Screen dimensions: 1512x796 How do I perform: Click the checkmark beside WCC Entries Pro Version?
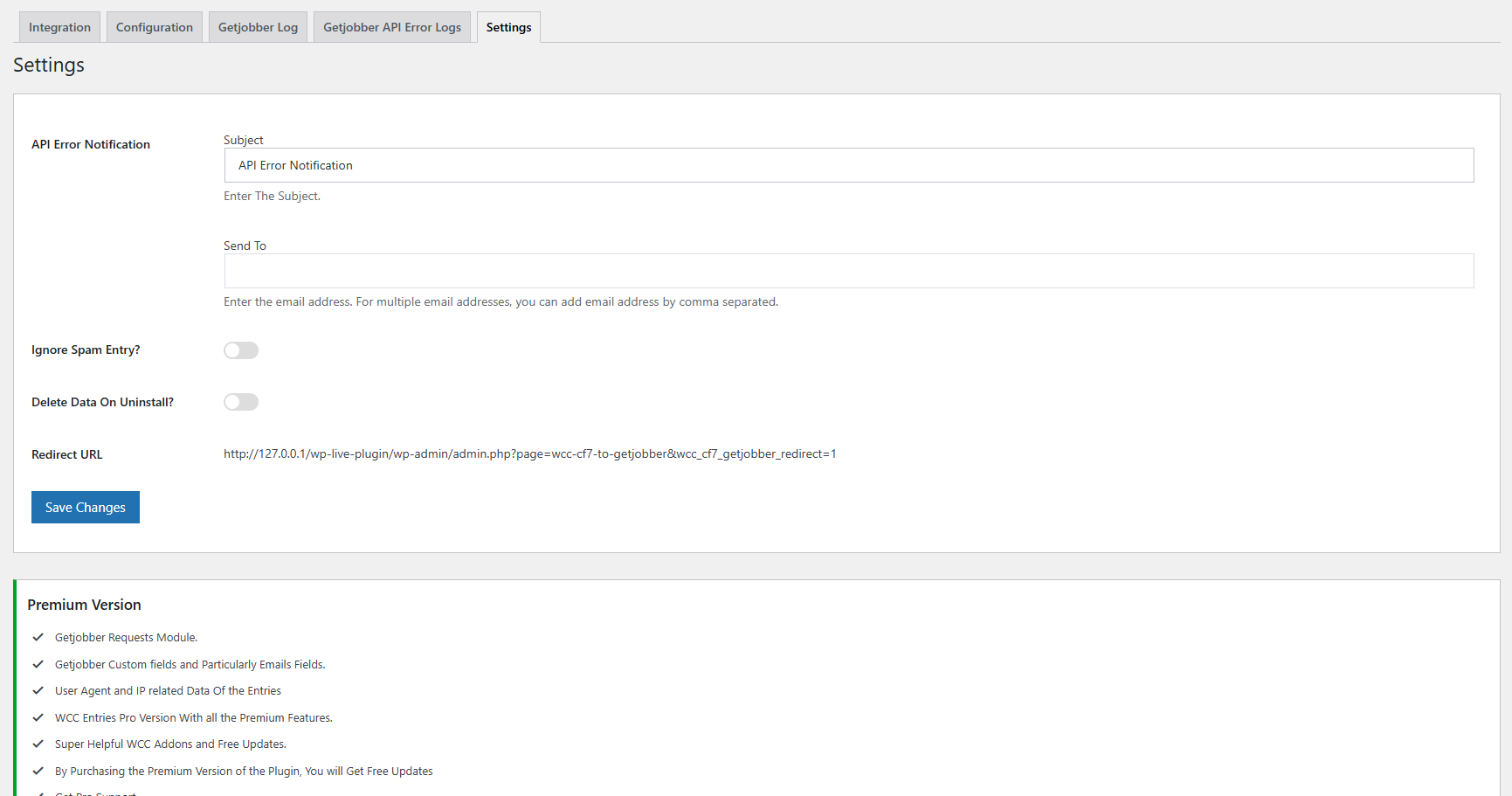(x=38, y=717)
